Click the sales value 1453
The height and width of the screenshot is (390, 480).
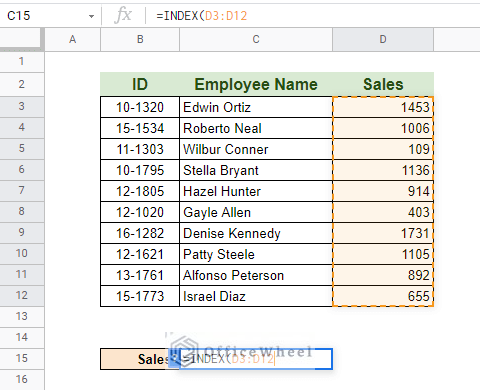pos(383,107)
